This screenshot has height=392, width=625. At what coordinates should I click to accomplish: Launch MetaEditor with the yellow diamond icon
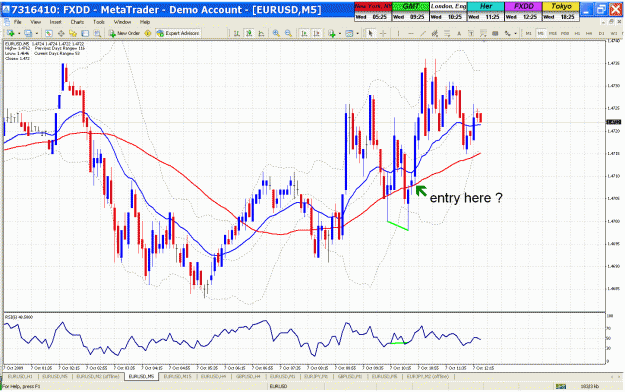coord(147,33)
